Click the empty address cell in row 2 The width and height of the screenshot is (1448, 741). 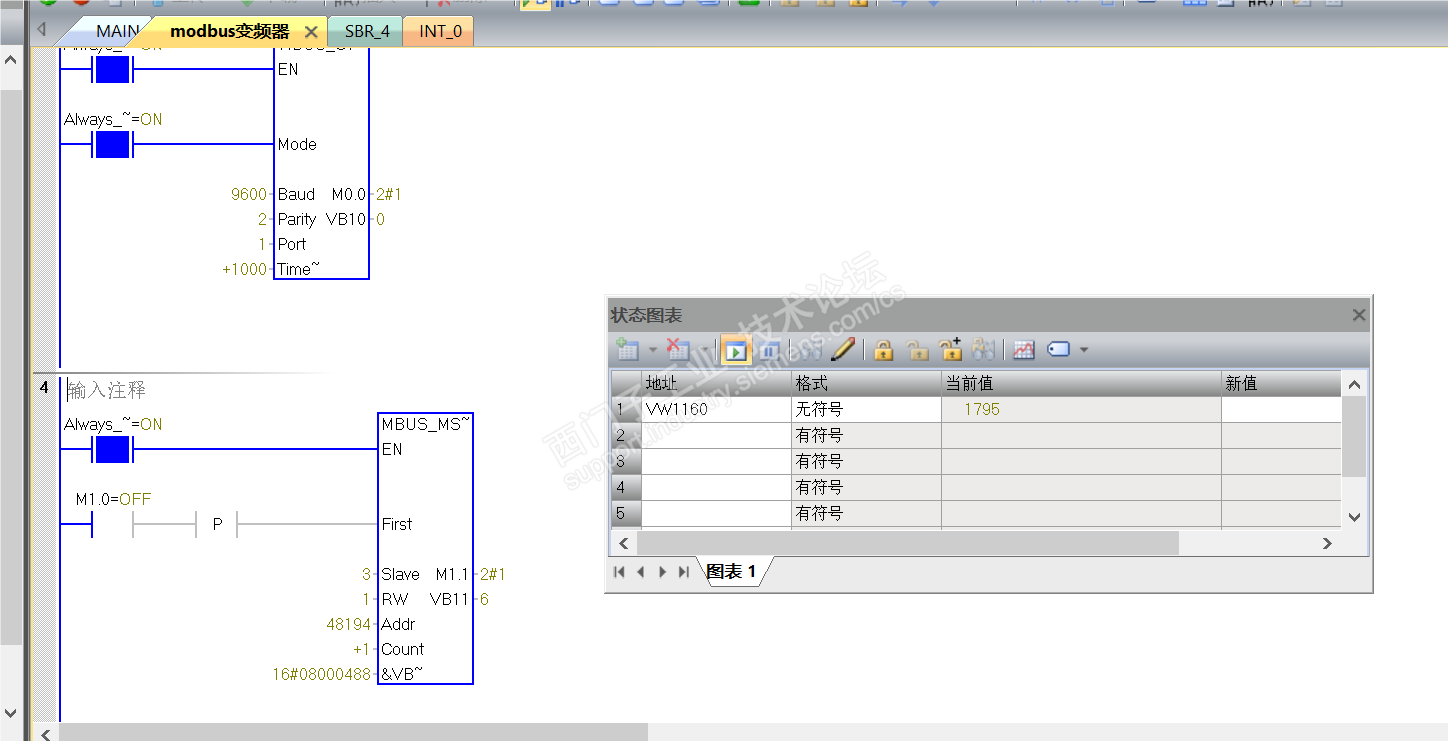[x=716, y=435]
